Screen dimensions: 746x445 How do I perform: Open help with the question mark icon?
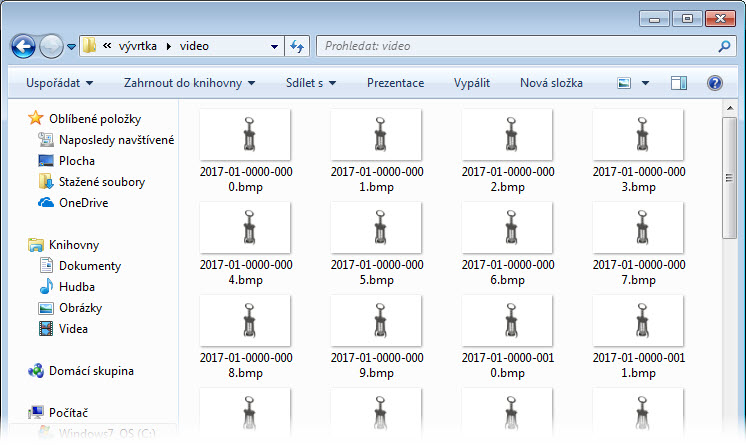coord(715,83)
